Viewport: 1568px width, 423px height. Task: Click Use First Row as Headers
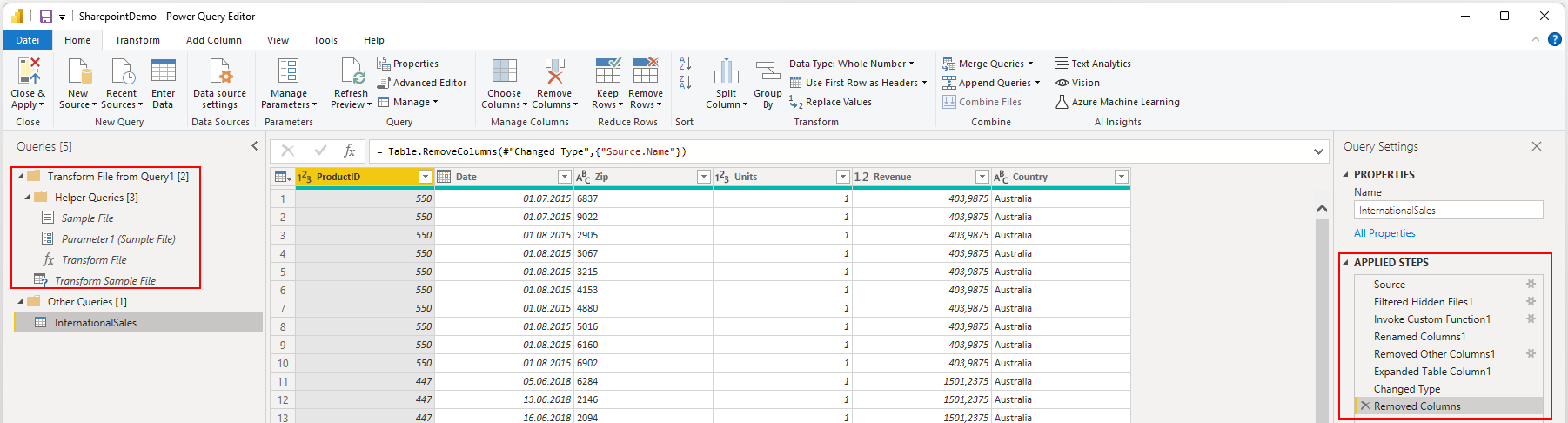pos(858,83)
